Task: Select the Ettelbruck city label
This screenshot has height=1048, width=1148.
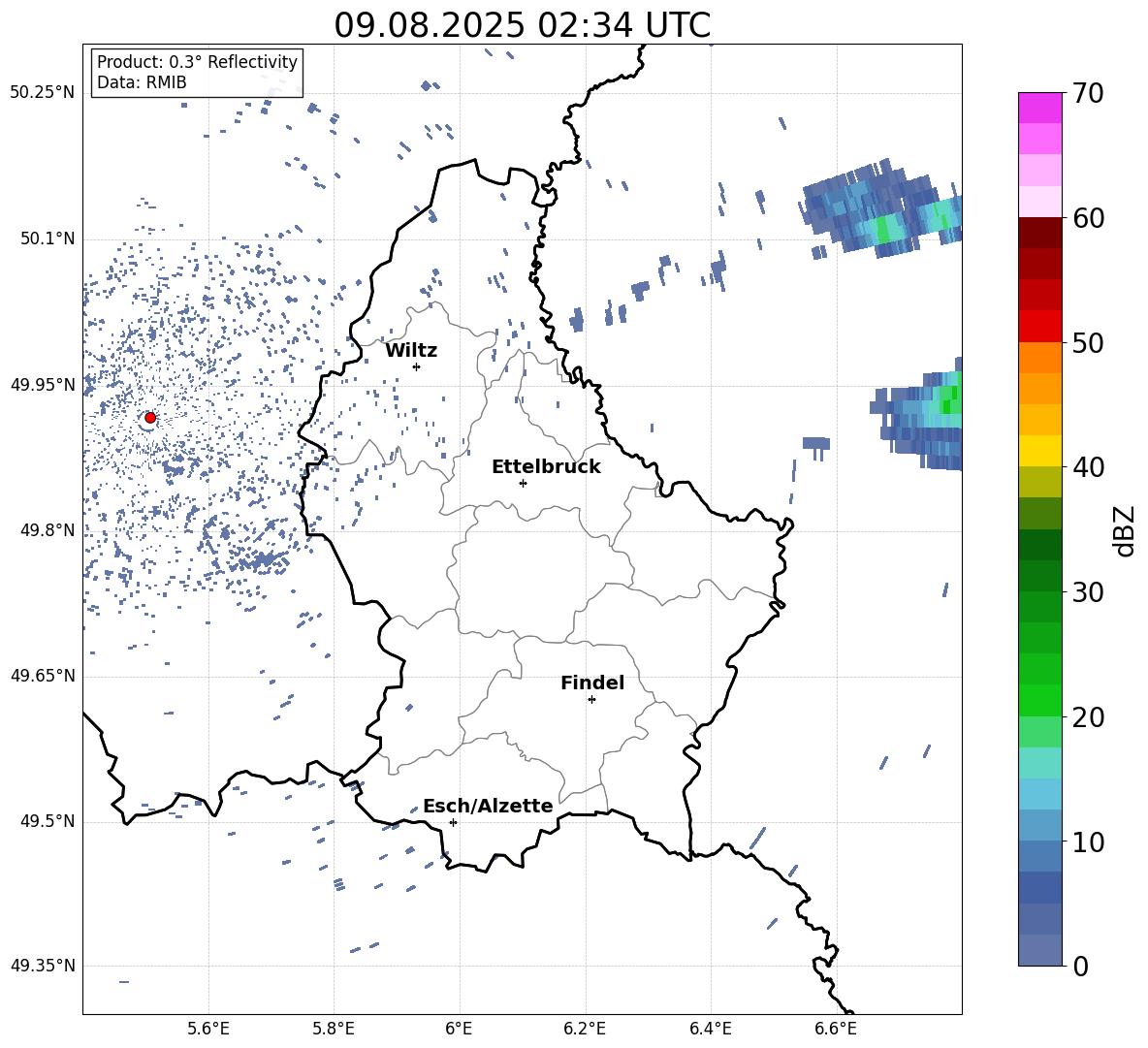Action: [546, 467]
